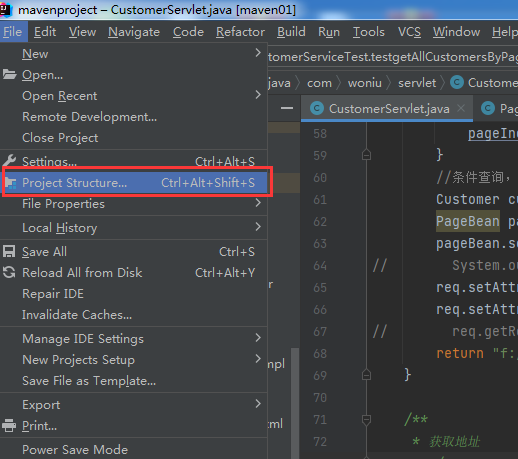Open the Code menu
This screenshot has height=459, width=518.
click(188, 32)
